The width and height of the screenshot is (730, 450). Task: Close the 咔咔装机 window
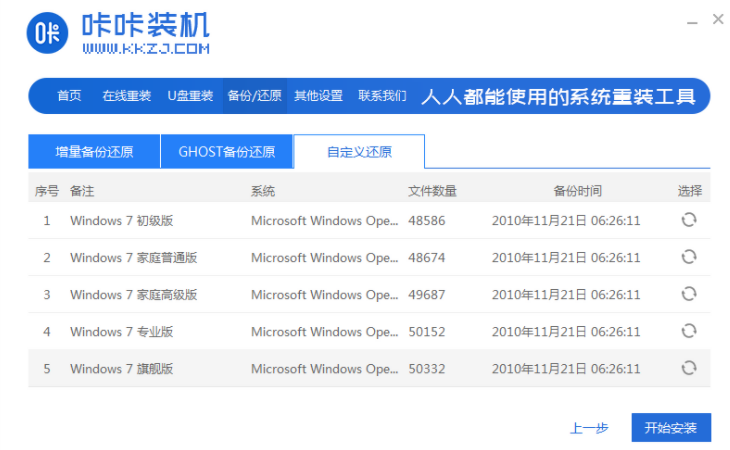click(718, 20)
